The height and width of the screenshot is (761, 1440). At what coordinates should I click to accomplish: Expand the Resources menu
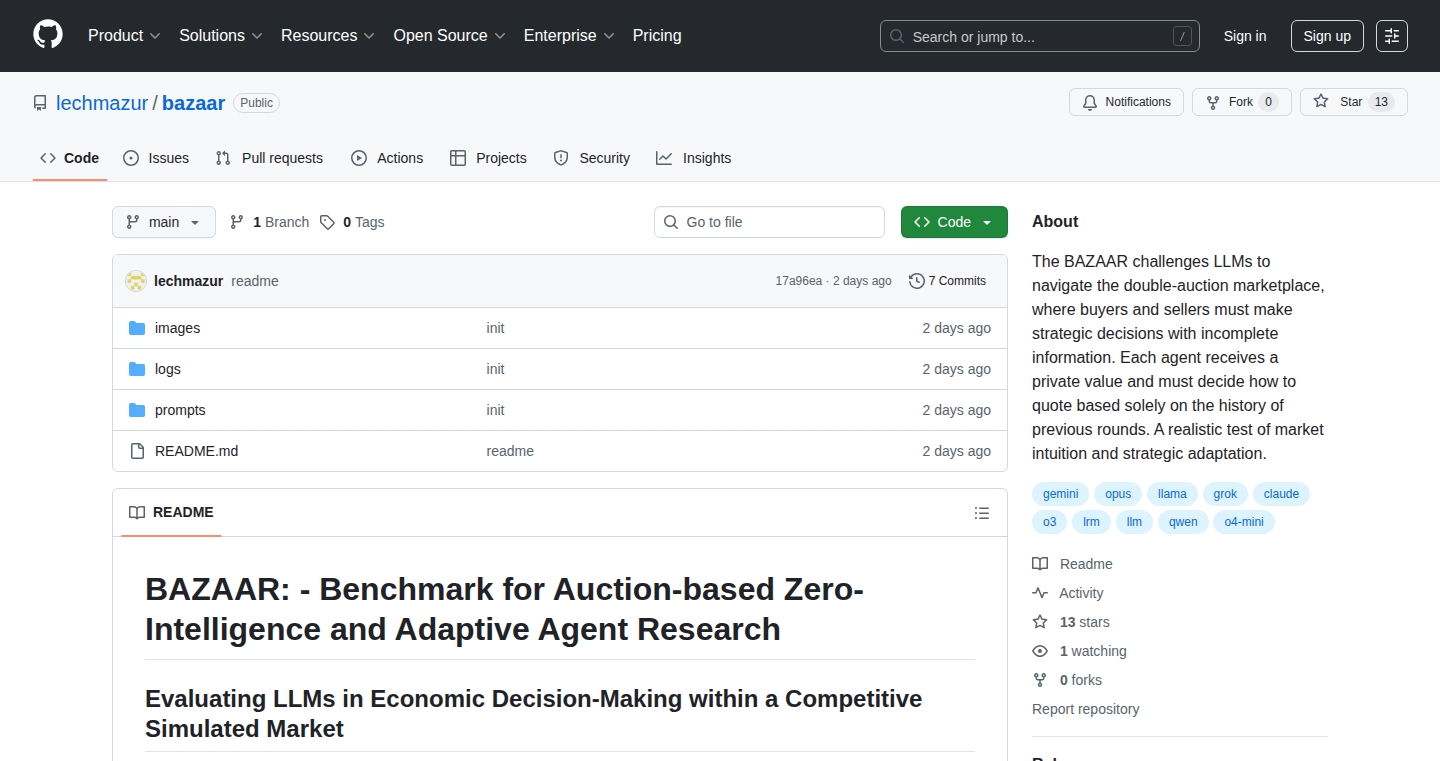tap(328, 35)
